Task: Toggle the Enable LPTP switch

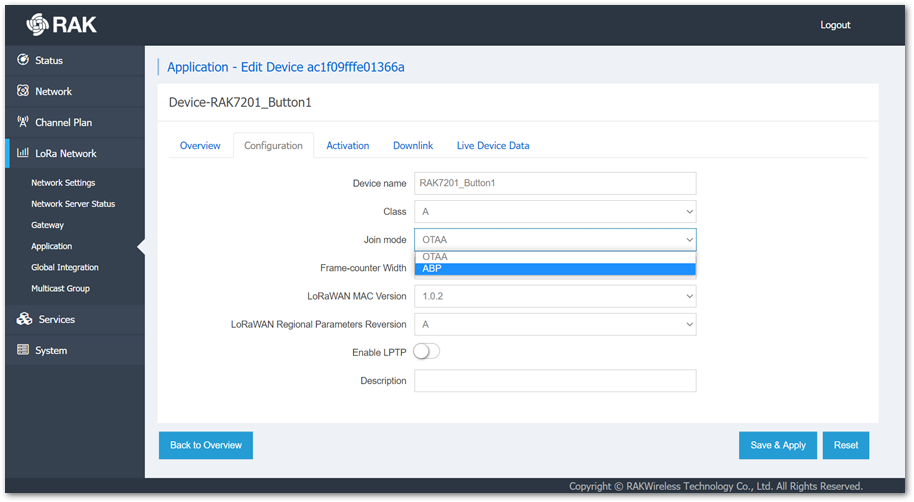Action: coord(427,352)
